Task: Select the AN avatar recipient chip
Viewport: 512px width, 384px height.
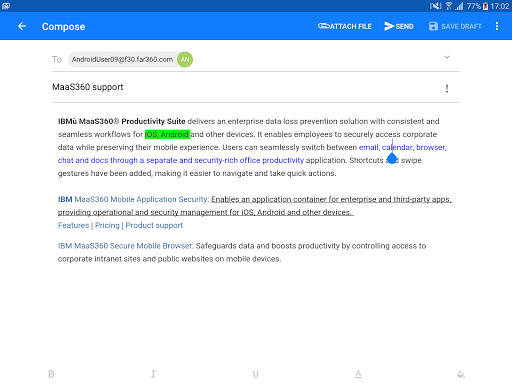Action: [185, 59]
